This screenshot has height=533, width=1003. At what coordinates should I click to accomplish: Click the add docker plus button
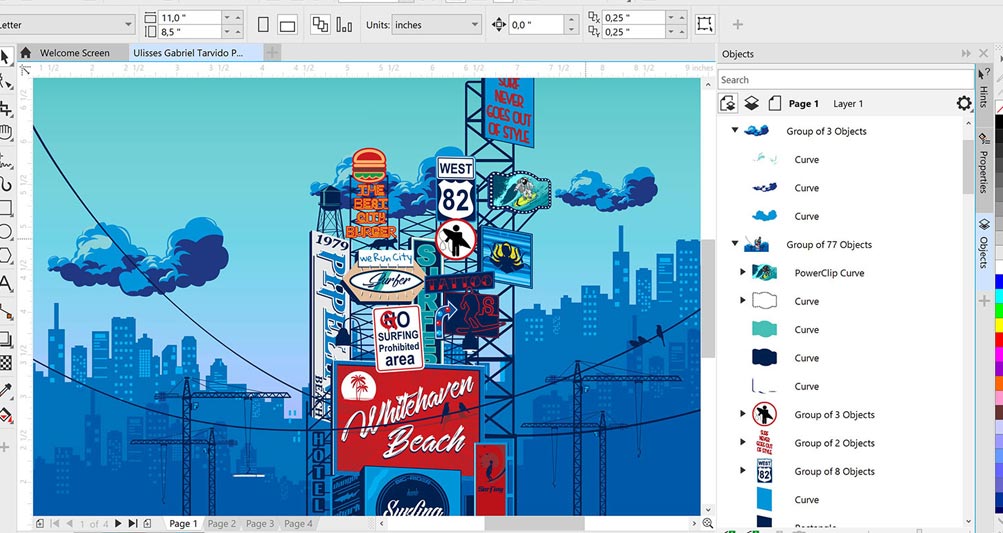pyautogui.click(x=984, y=301)
